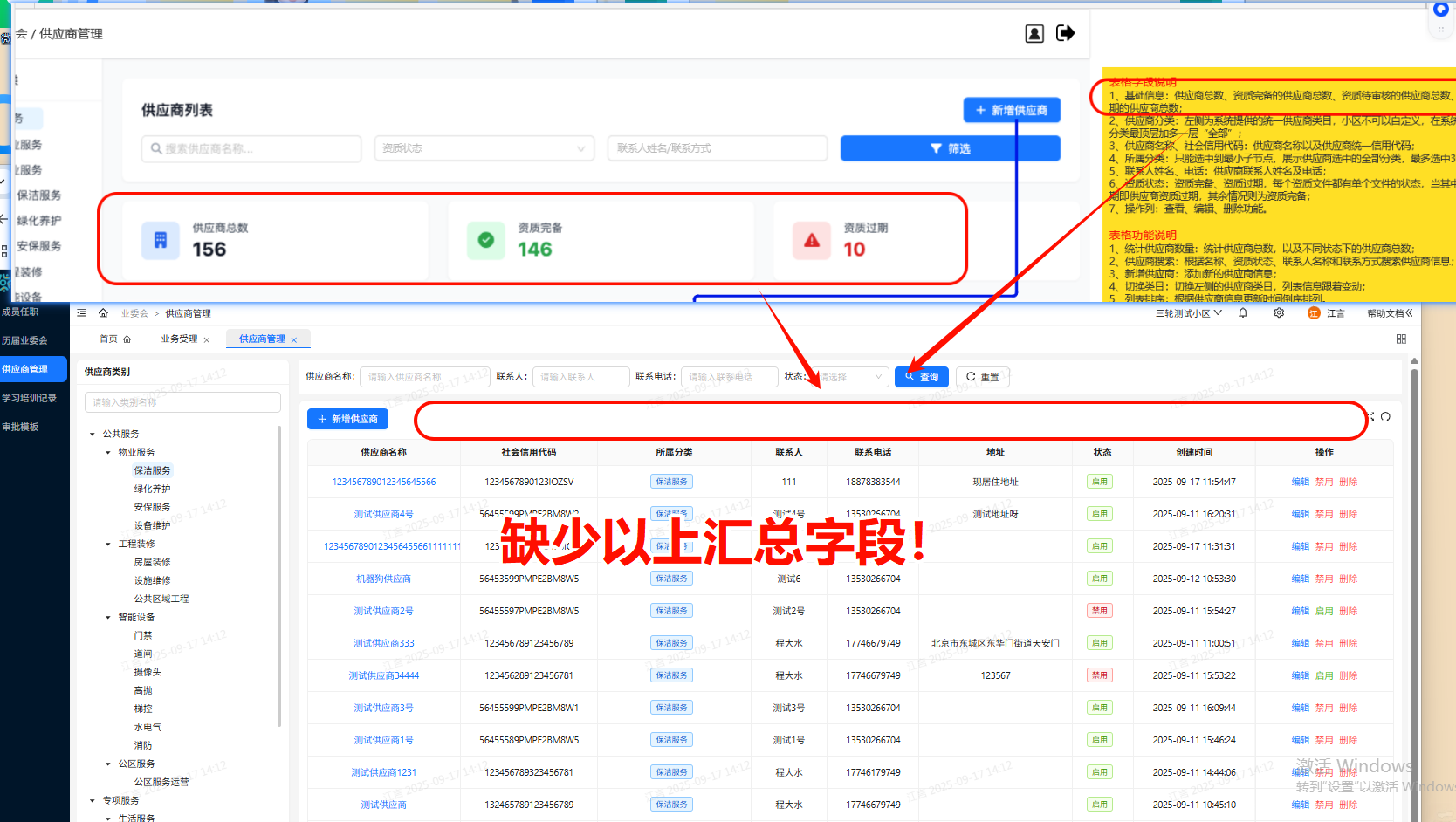Focus the 请输入类别名称 search field
1456x822 pixels.
click(x=182, y=402)
